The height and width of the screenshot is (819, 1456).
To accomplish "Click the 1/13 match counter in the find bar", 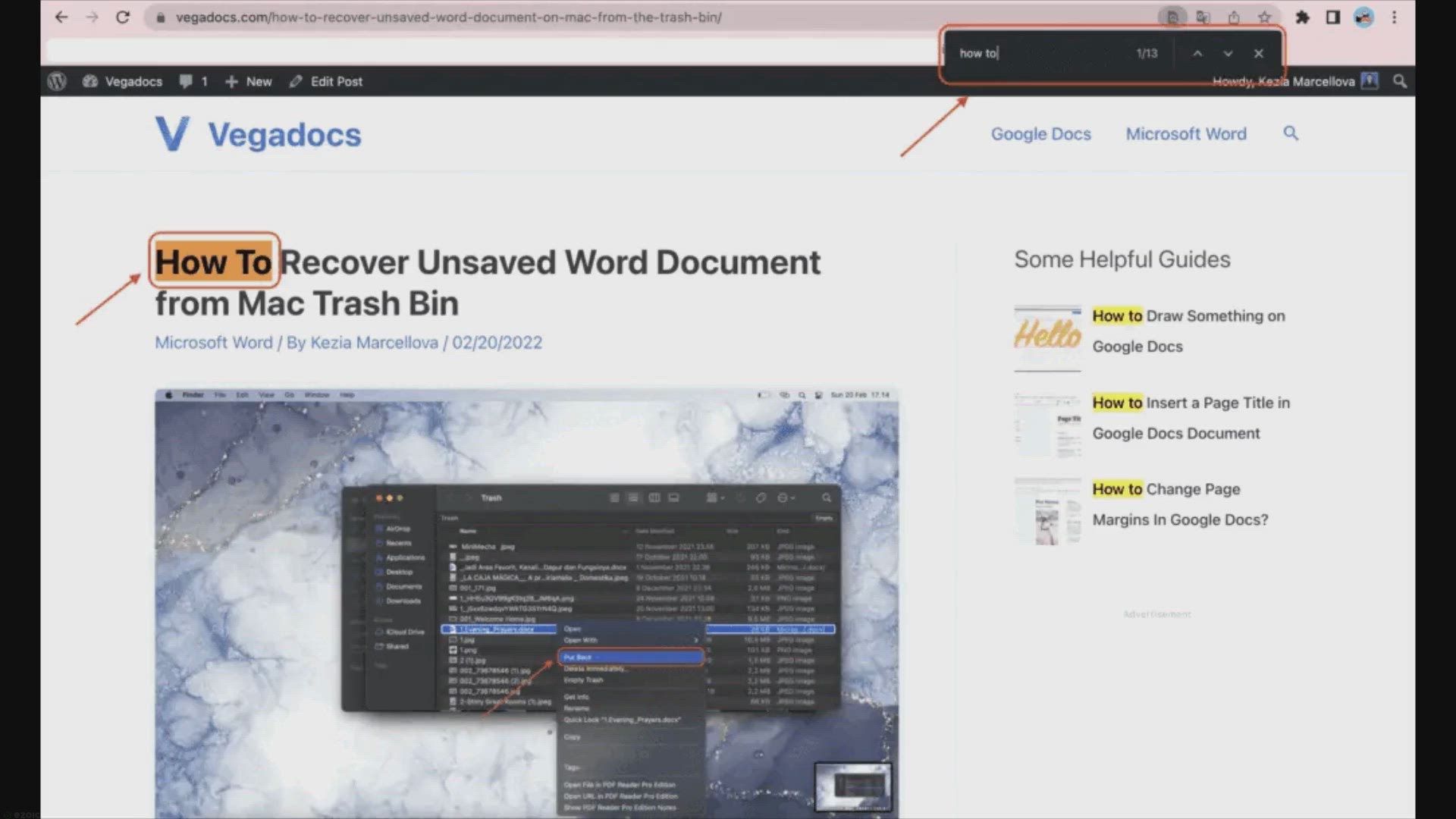I will (x=1147, y=53).
